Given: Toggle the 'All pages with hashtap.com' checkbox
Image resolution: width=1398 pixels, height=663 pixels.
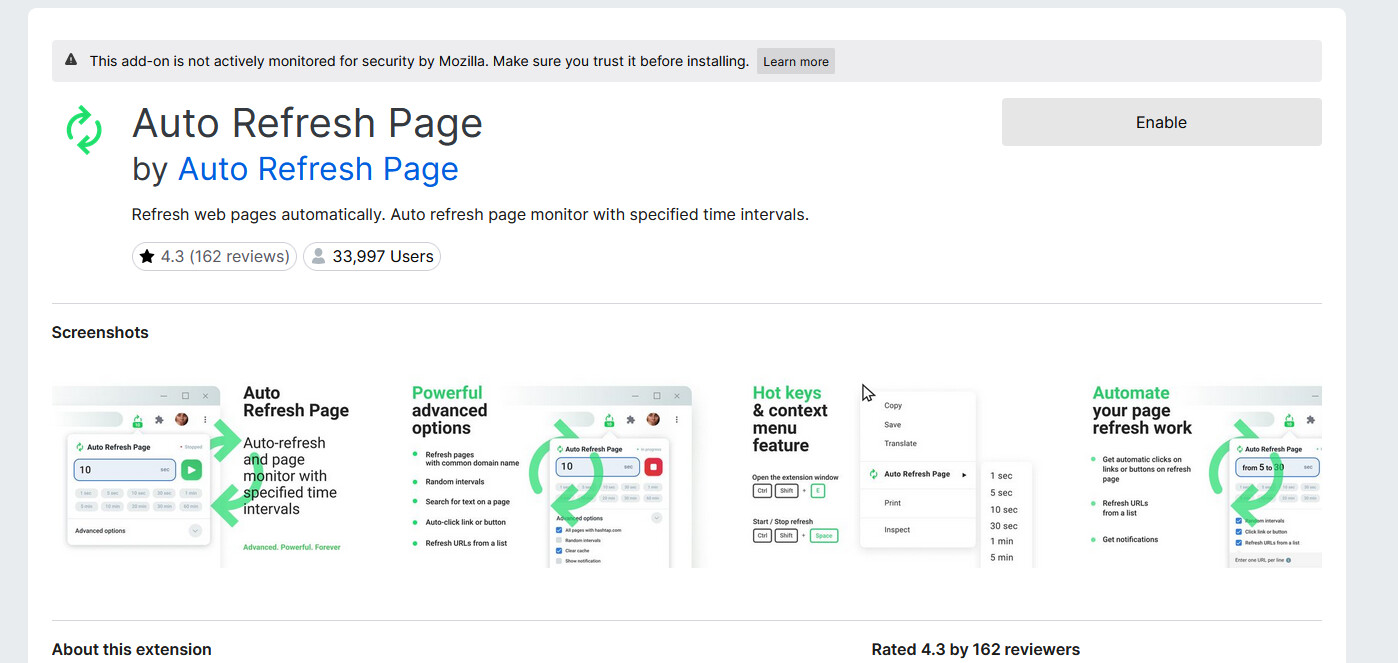Looking at the screenshot, I should (x=558, y=530).
